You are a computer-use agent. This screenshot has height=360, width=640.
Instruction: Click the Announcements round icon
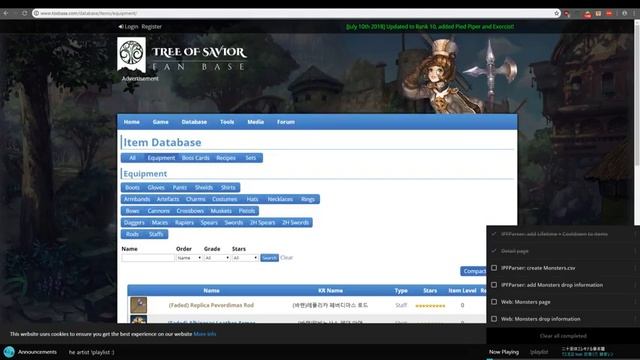[x=9, y=352]
